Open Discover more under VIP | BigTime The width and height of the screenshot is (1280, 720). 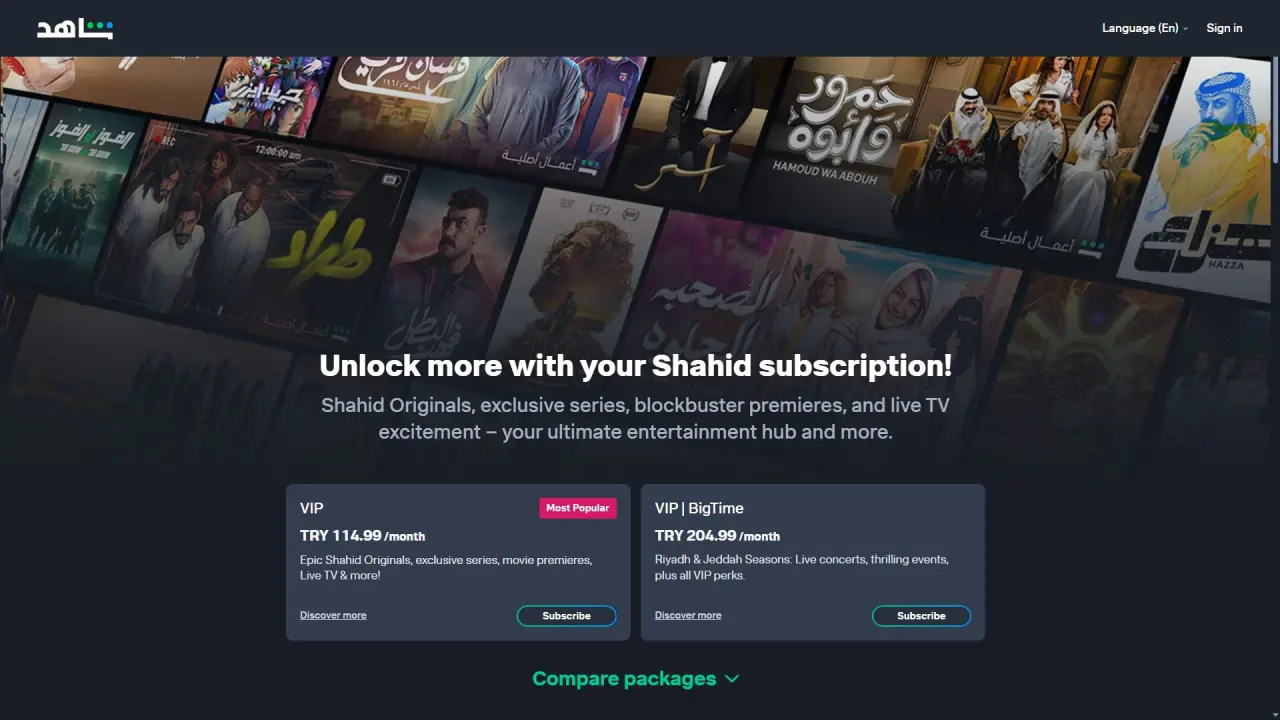click(x=688, y=615)
